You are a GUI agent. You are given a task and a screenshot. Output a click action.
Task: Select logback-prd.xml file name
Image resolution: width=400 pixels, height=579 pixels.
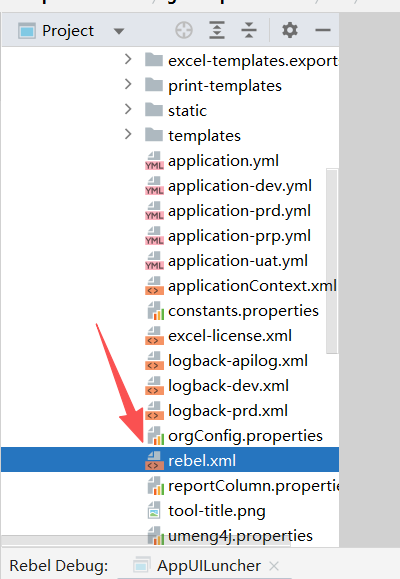coord(228,411)
